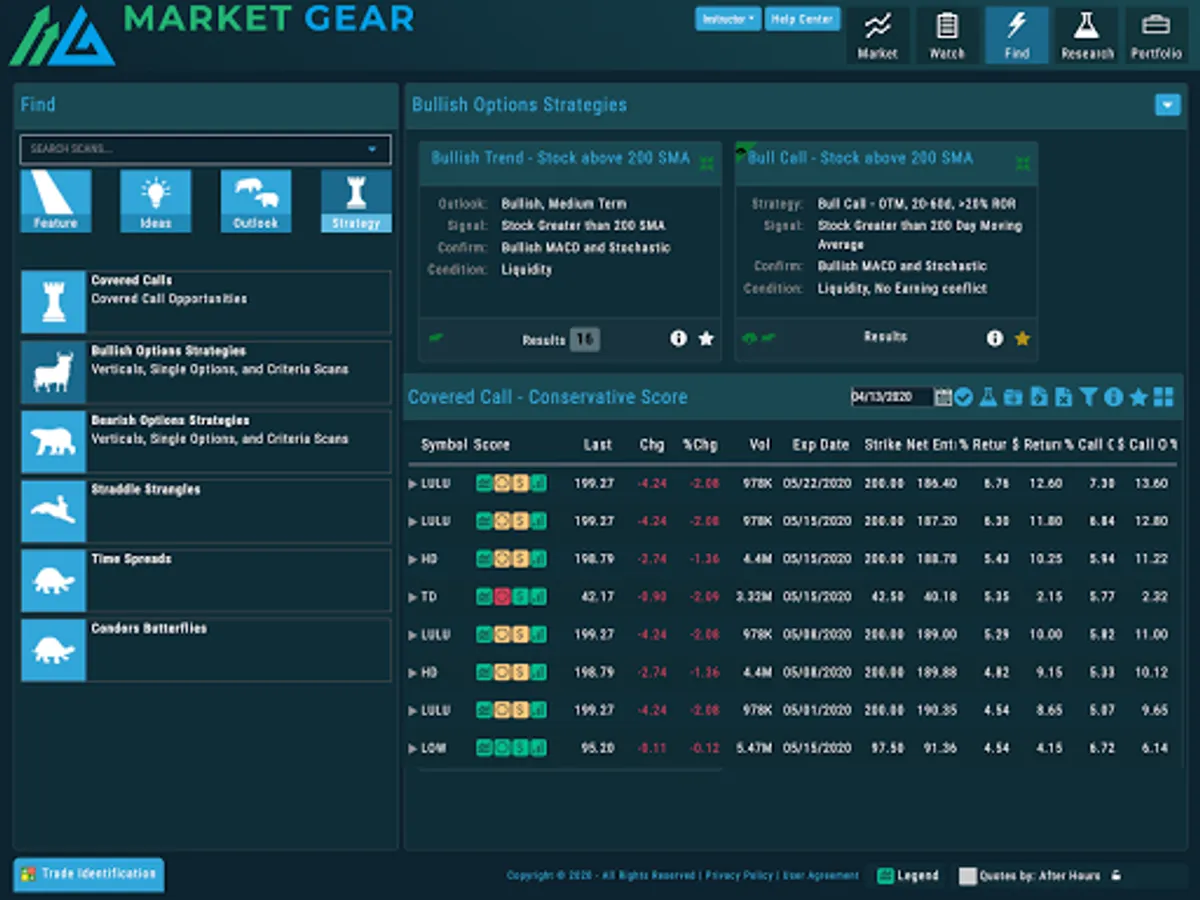
Task: Toggle the Quotes by After Hours checkbox
Action: click(x=967, y=876)
